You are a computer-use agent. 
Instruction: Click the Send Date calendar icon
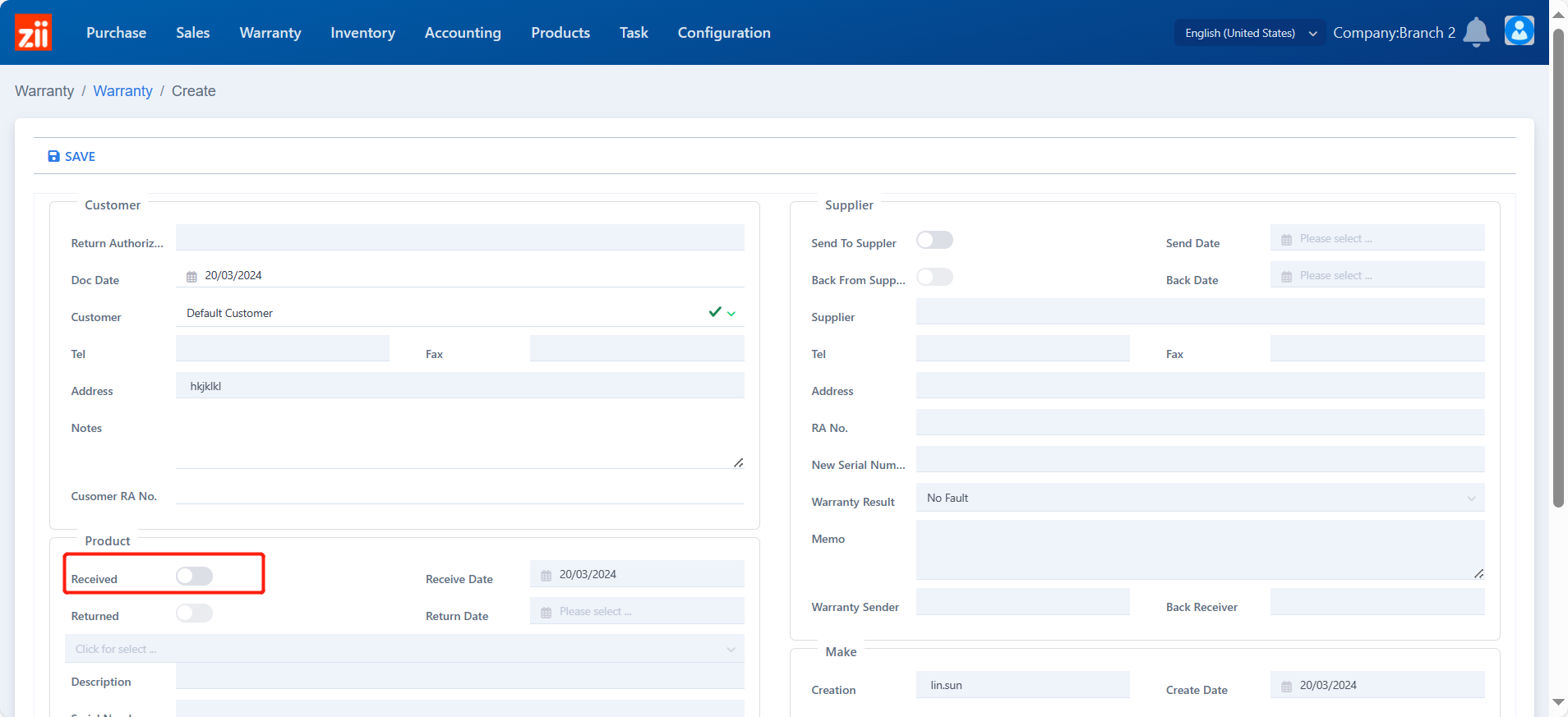coord(1287,240)
